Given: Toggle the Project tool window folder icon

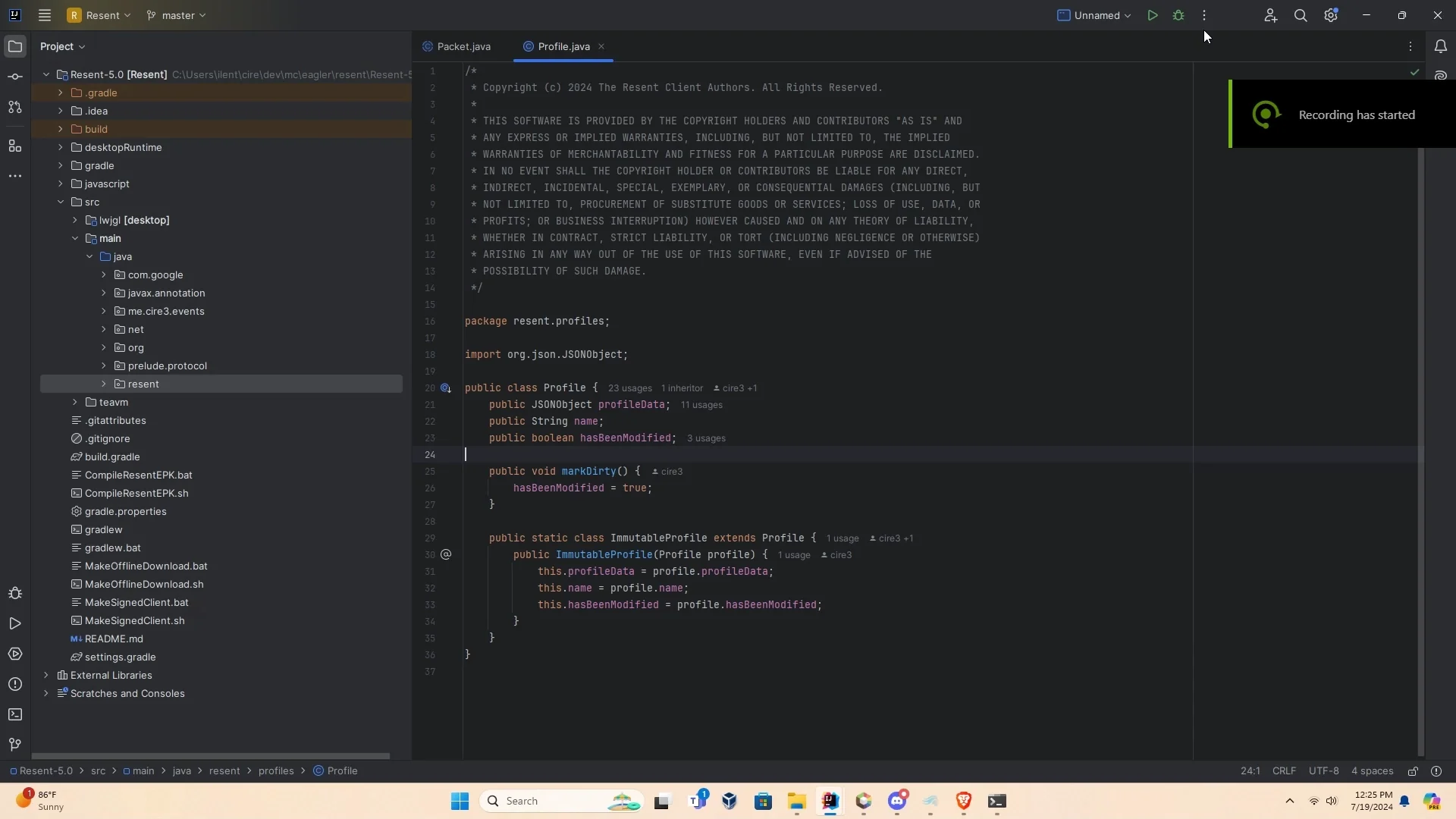Looking at the screenshot, I should coord(14,46).
